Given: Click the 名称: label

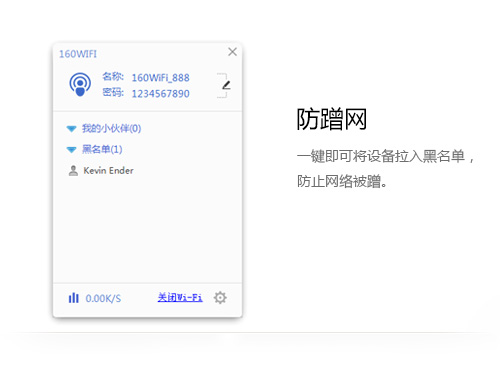Looking at the screenshot, I should pyautogui.click(x=113, y=77).
